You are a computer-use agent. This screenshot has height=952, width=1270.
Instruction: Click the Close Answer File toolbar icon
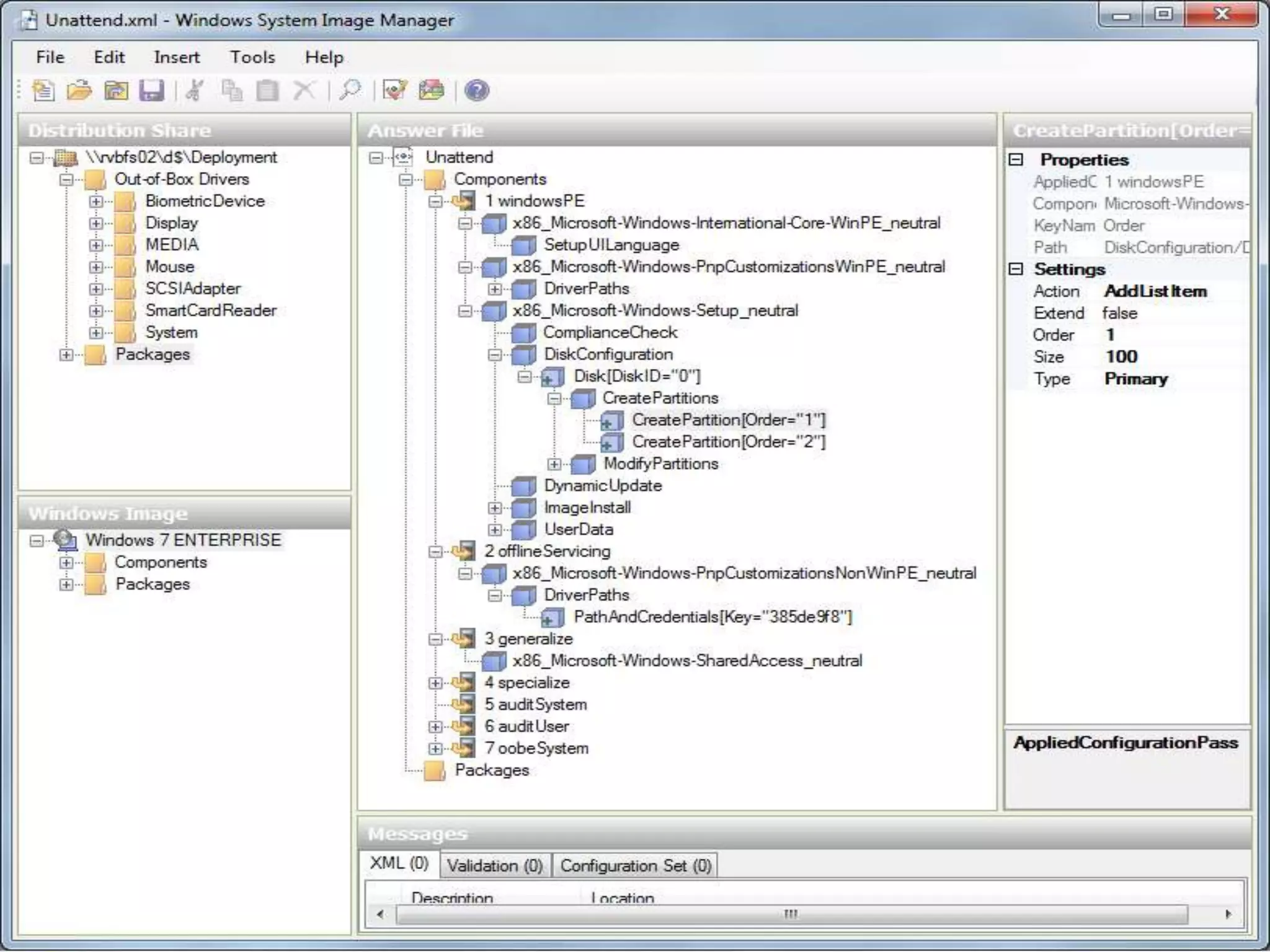[x=116, y=90]
